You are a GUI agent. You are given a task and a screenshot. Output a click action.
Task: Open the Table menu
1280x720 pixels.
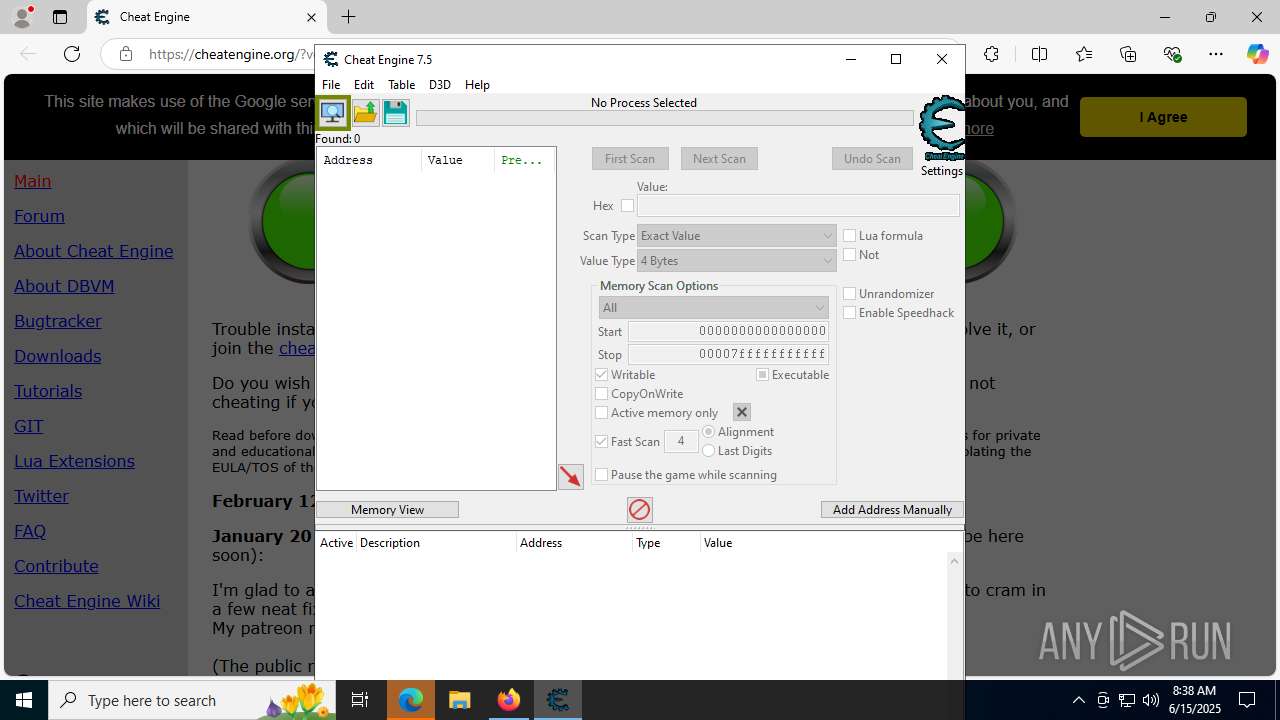coord(401,85)
